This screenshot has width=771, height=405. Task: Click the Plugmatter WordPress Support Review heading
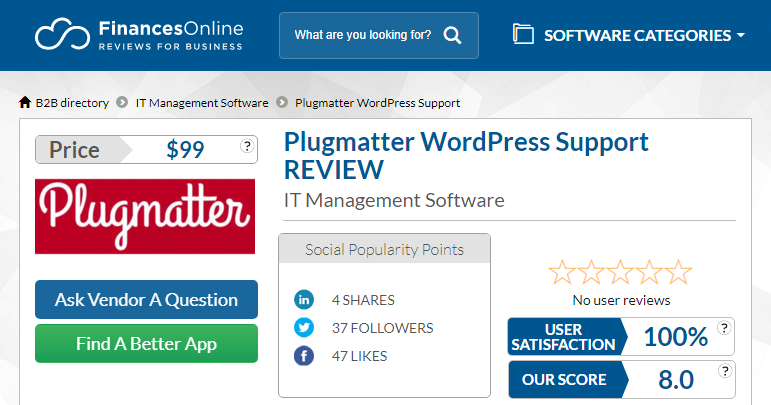click(466, 155)
